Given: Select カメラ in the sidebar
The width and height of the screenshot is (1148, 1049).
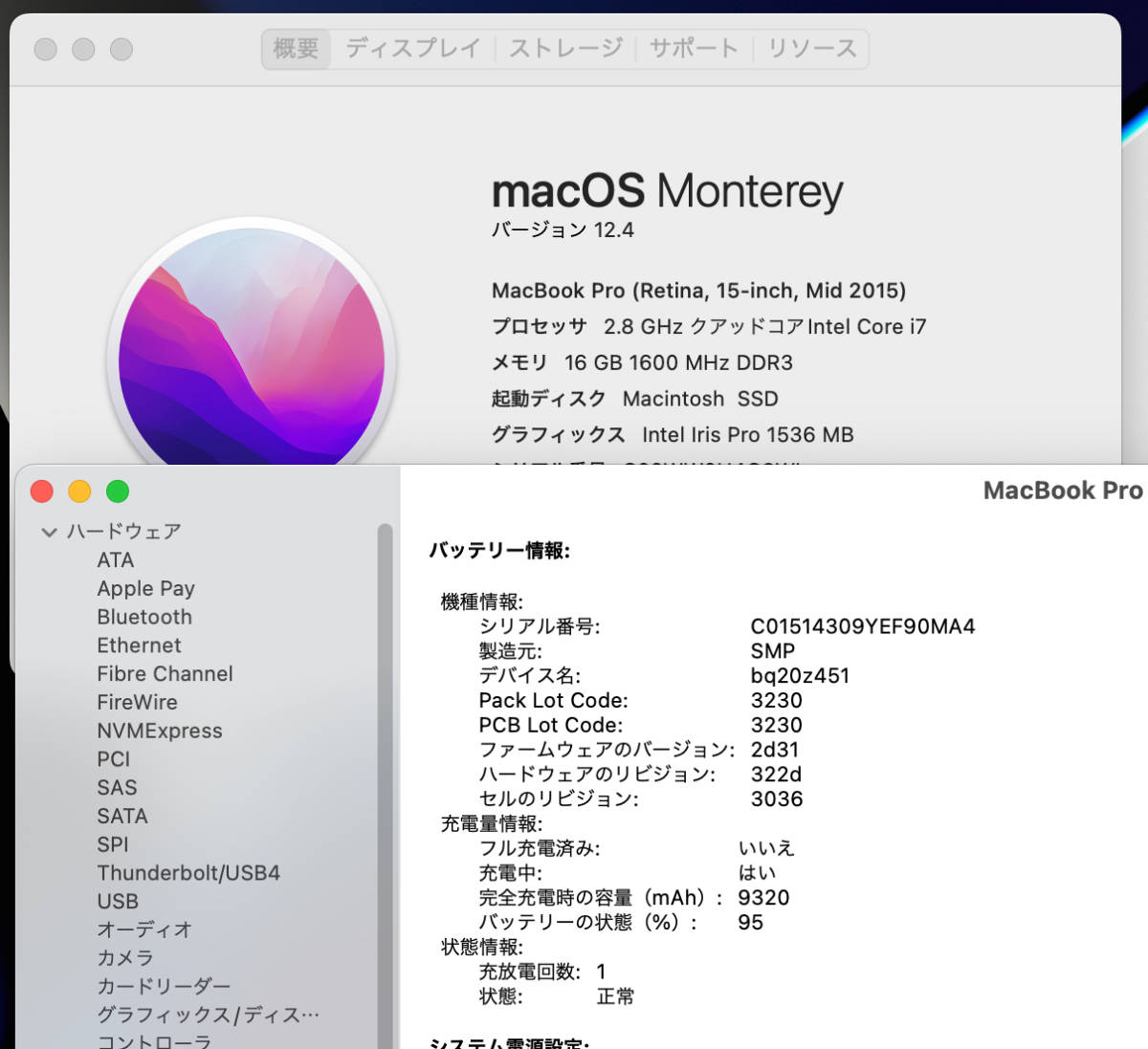Looking at the screenshot, I should (125, 958).
